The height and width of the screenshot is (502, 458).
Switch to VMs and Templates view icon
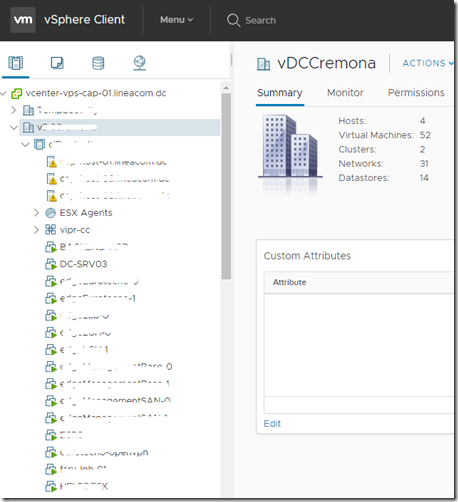click(x=57, y=63)
